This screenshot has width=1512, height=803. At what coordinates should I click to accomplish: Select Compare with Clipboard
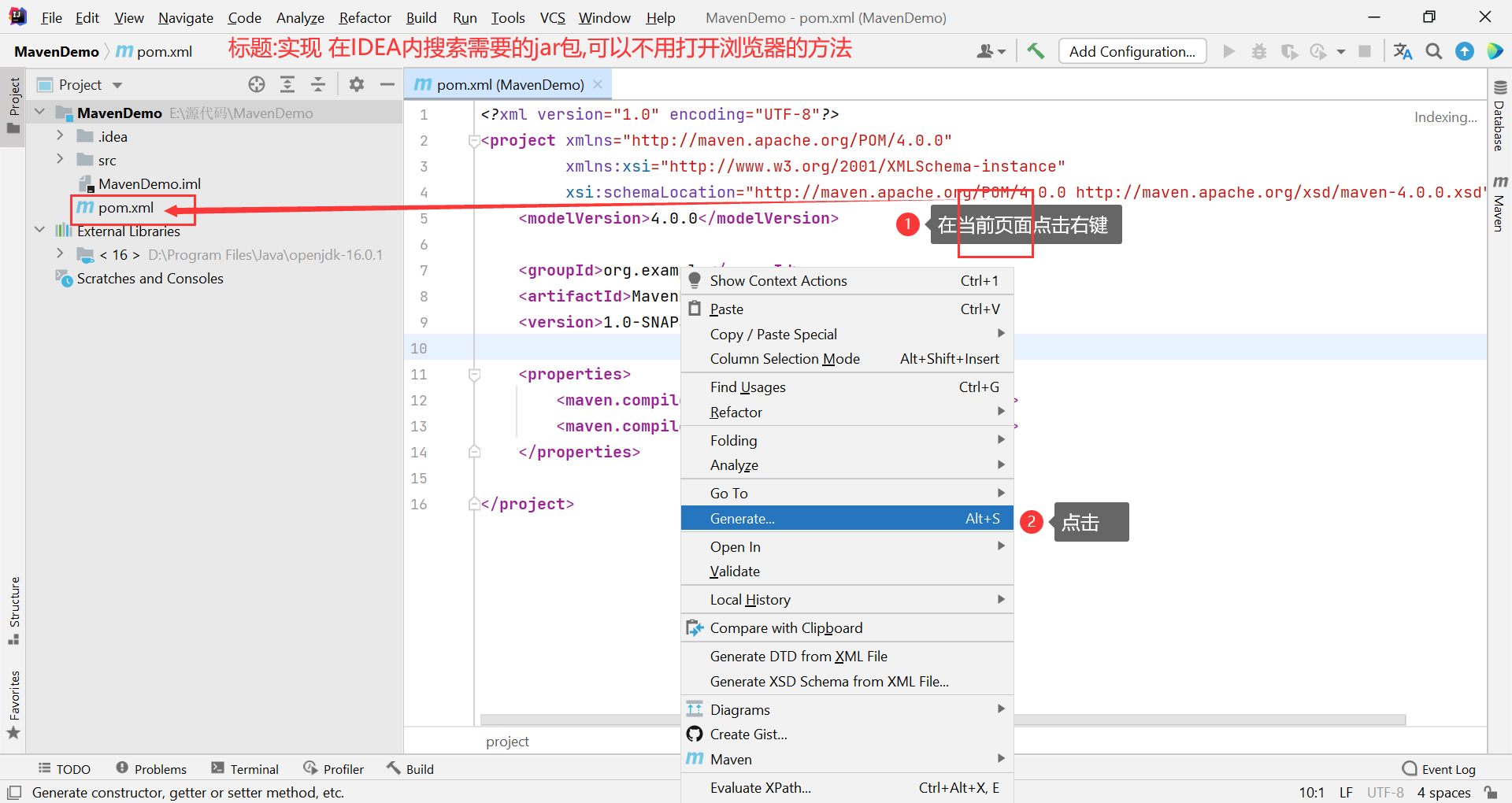847,627
